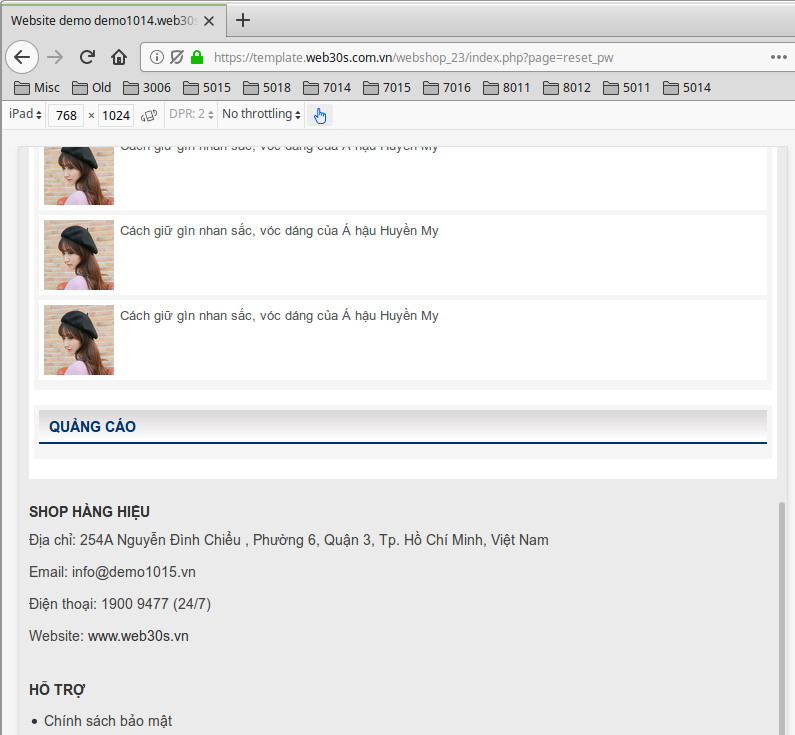The width and height of the screenshot is (795, 735).
Task: Click the Địa chỉ address line
Action: click(288, 540)
